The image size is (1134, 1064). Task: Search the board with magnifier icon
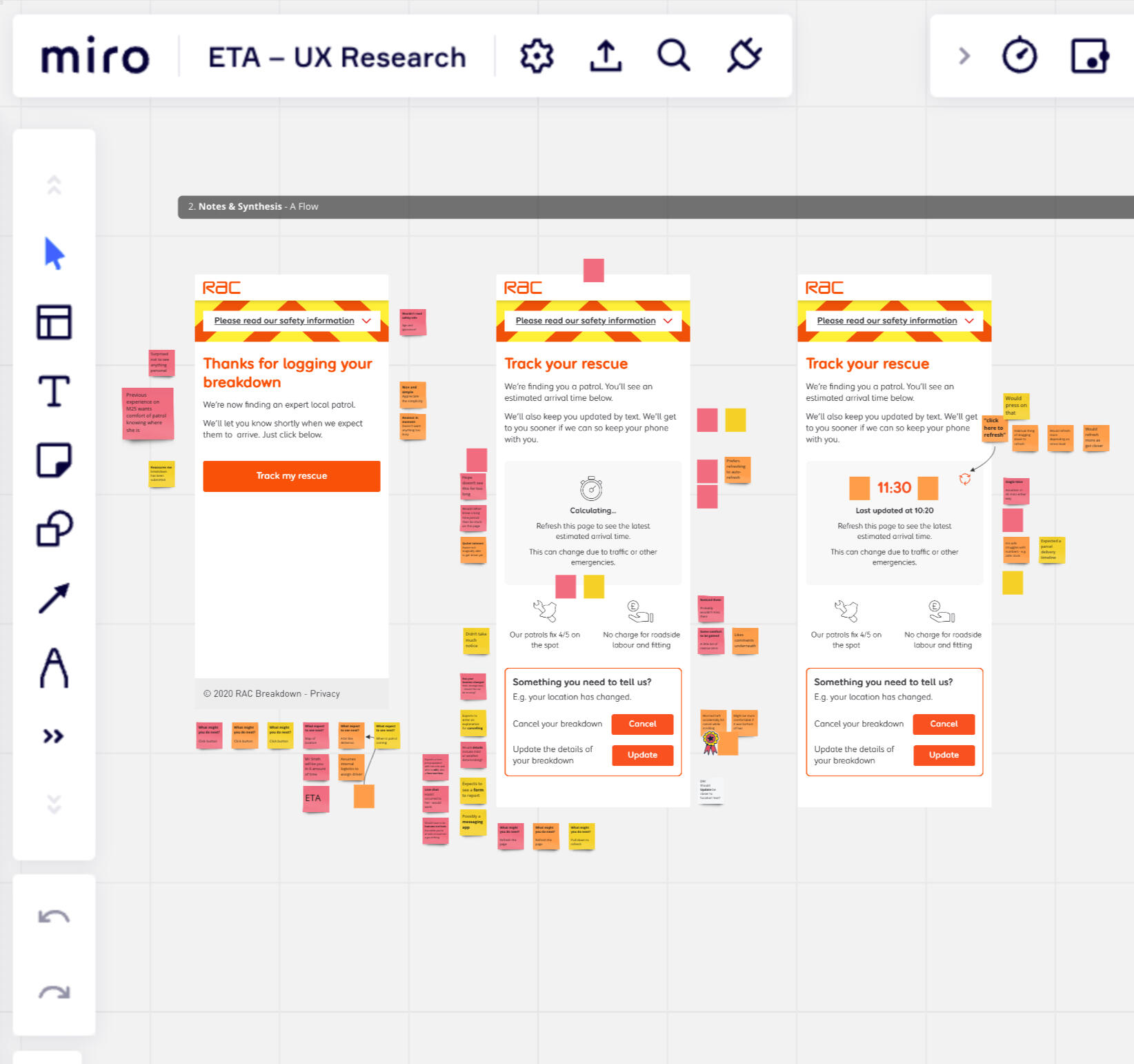tap(673, 56)
